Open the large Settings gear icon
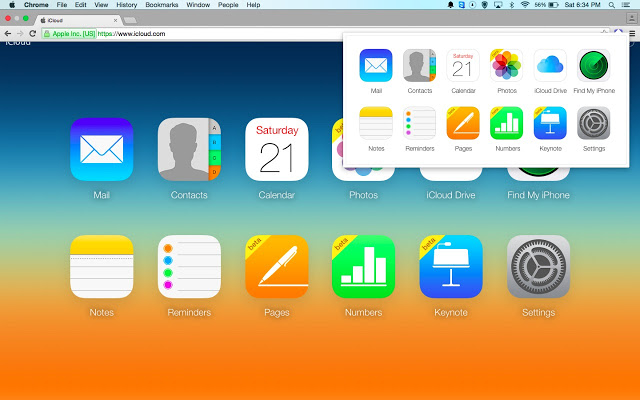The image size is (640, 400). coord(538,267)
